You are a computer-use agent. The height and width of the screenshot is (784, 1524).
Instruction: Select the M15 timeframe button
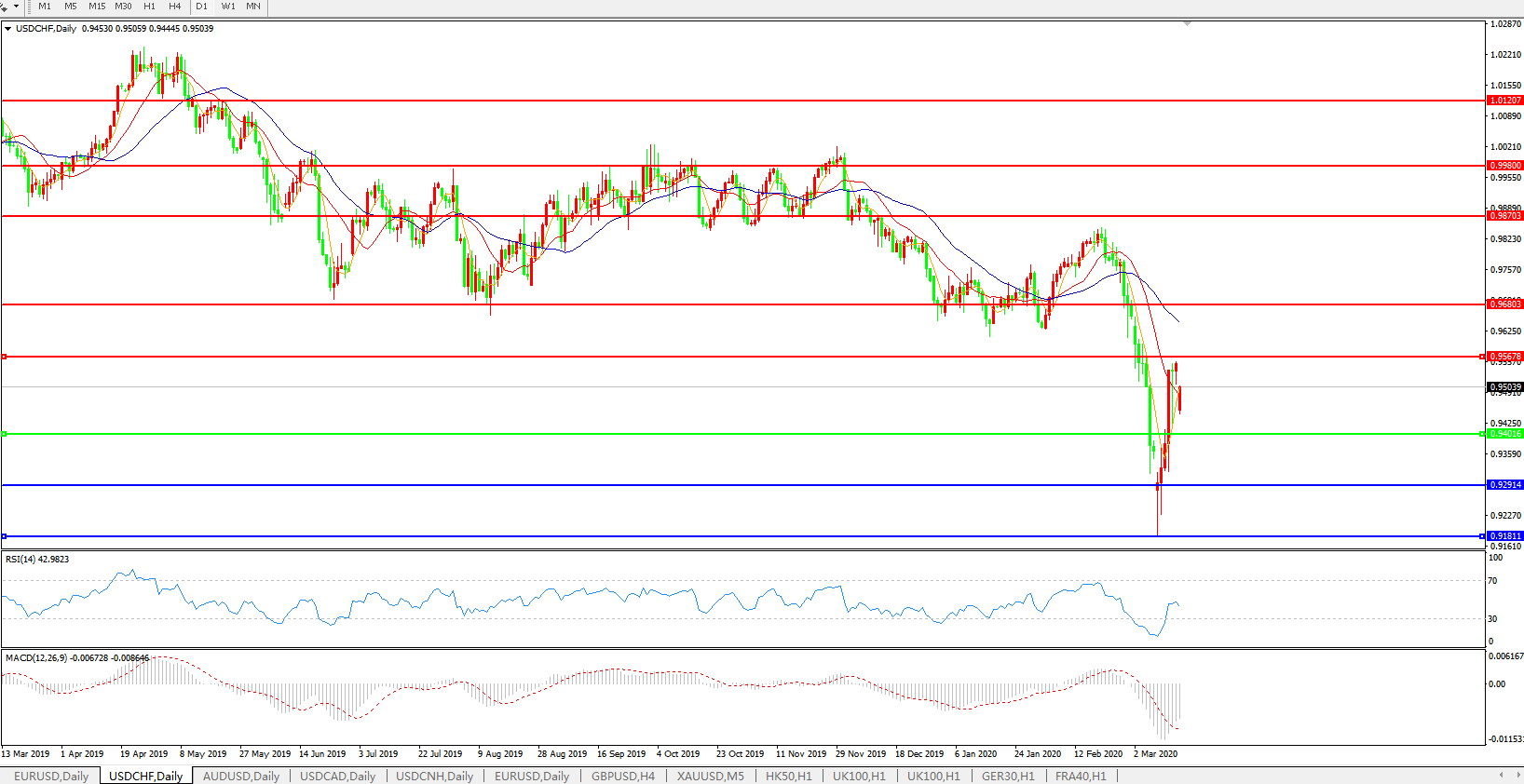(x=97, y=7)
